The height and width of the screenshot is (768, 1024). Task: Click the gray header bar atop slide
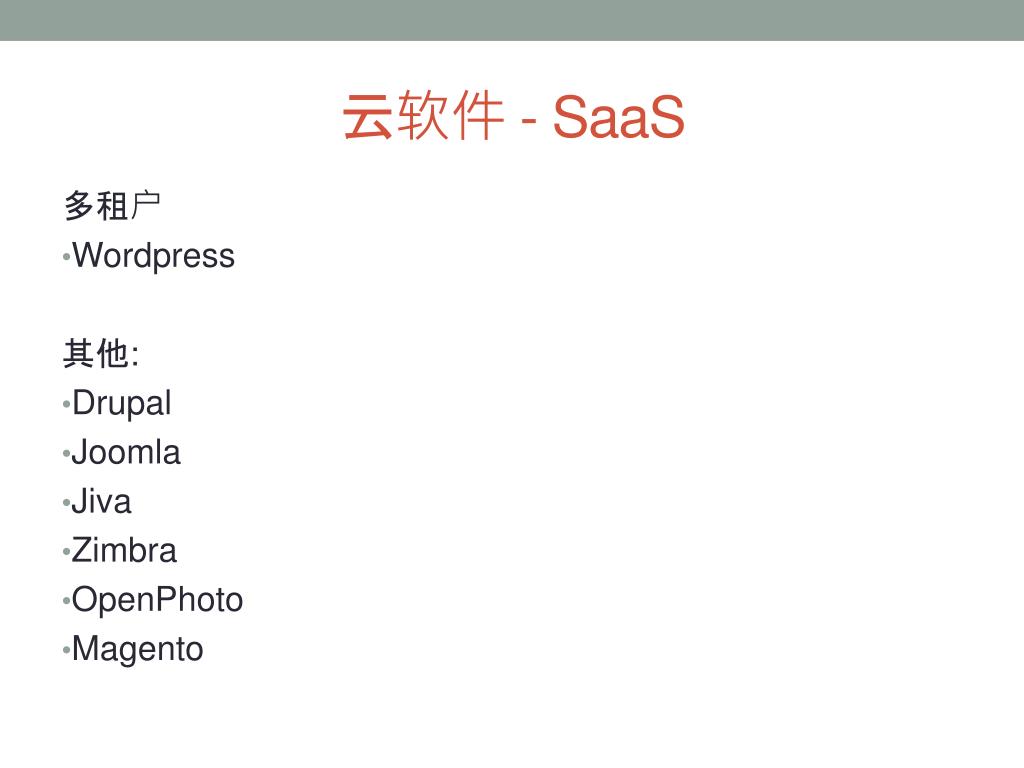(x=512, y=20)
